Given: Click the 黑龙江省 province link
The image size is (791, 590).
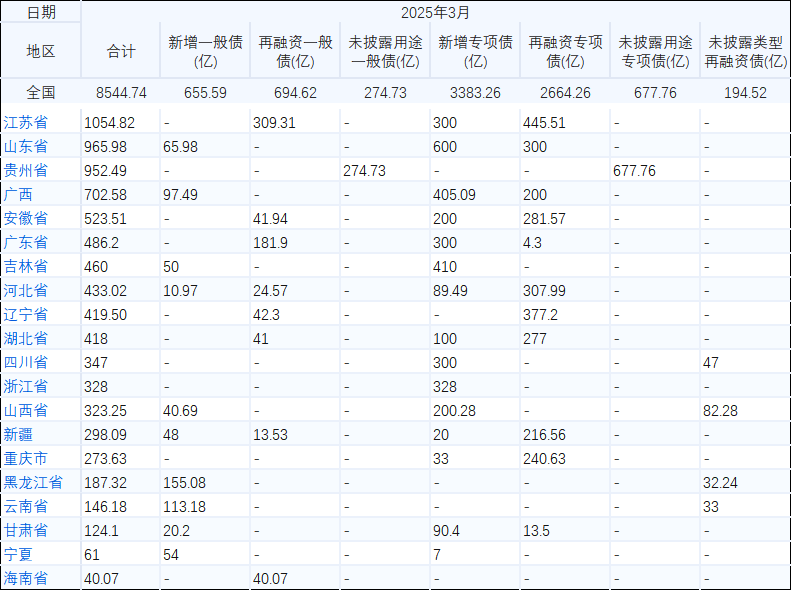Looking at the screenshot, I should [33, 482].
